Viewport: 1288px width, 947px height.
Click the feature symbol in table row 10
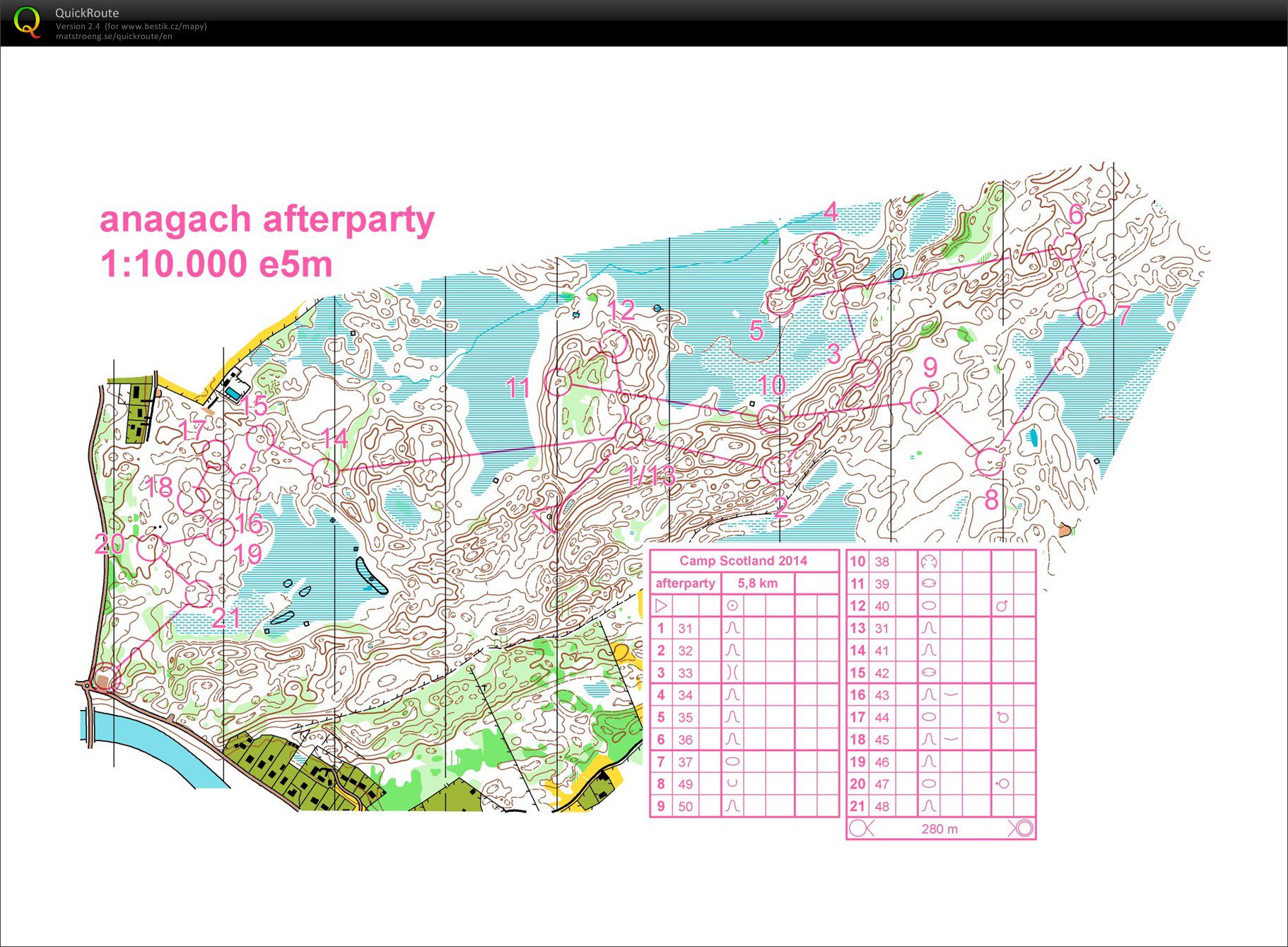coord(929,562)
